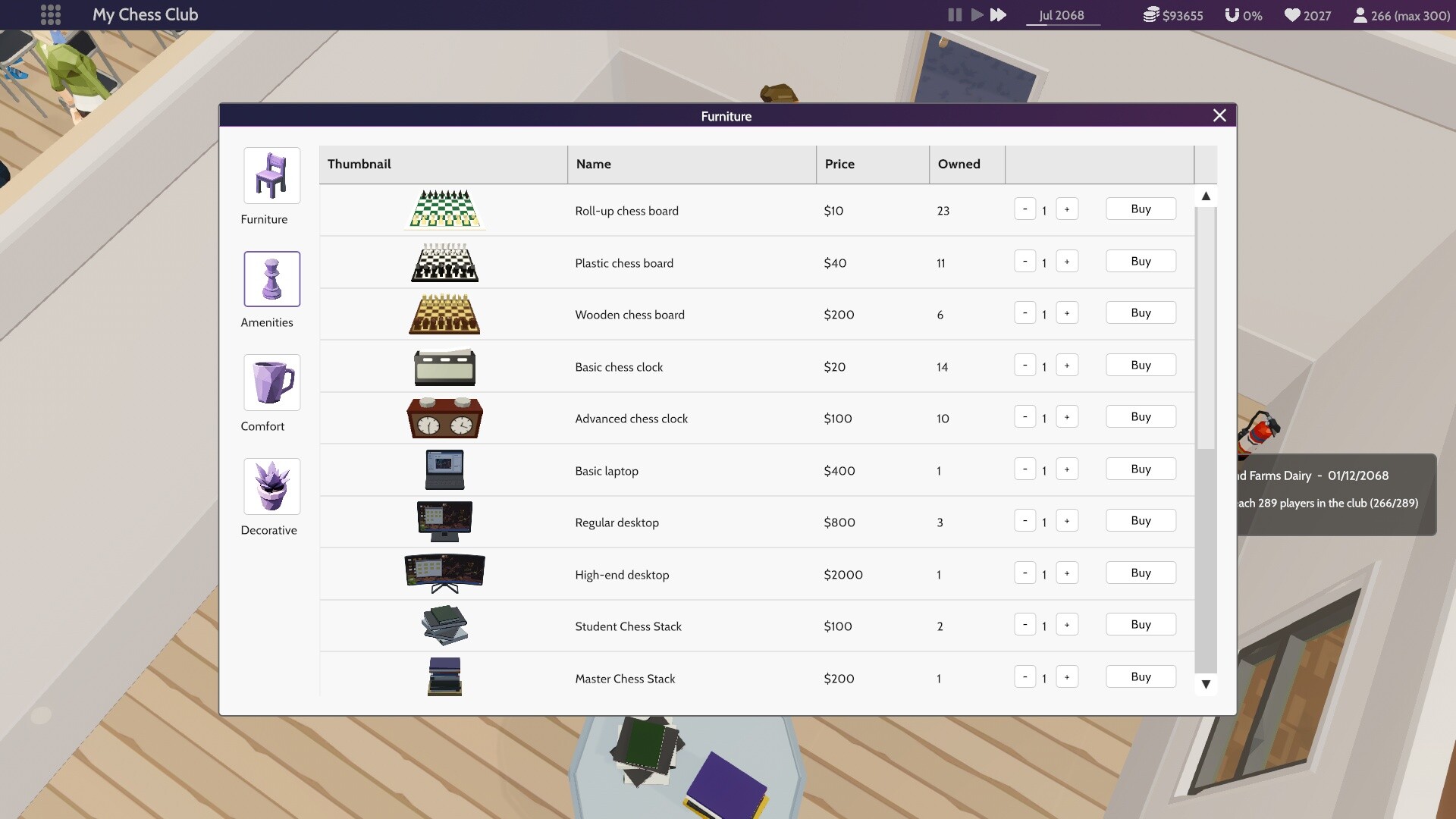Viewport: 1456px width, 819px height.
Task: Increase quantity of Master Chess Stack
Action: click(1068, 676)
